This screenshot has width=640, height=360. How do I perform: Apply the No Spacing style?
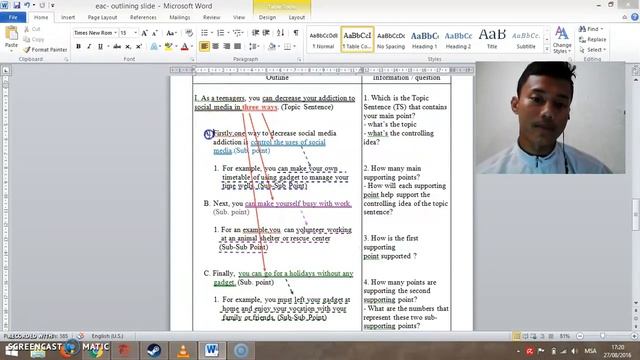[391, 40]
